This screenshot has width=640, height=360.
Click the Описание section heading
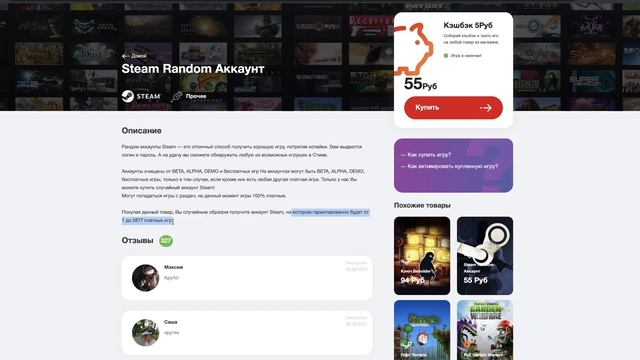click(141, 131)
